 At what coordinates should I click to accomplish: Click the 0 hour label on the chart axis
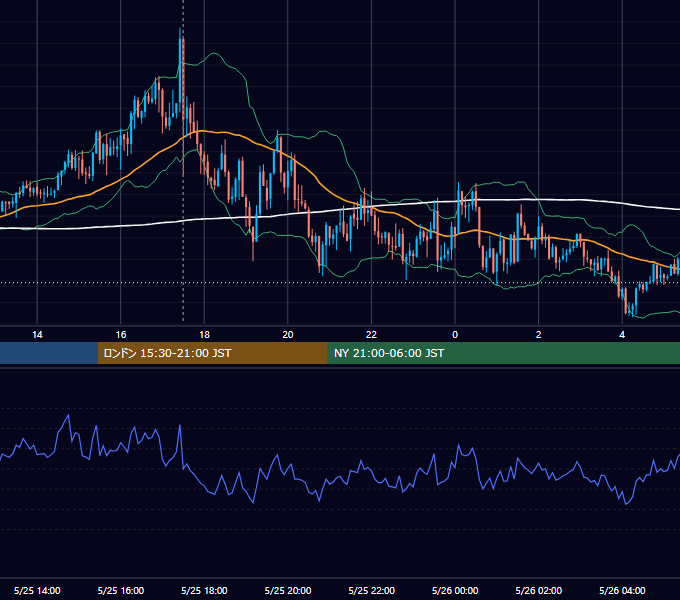click(455, 335)
